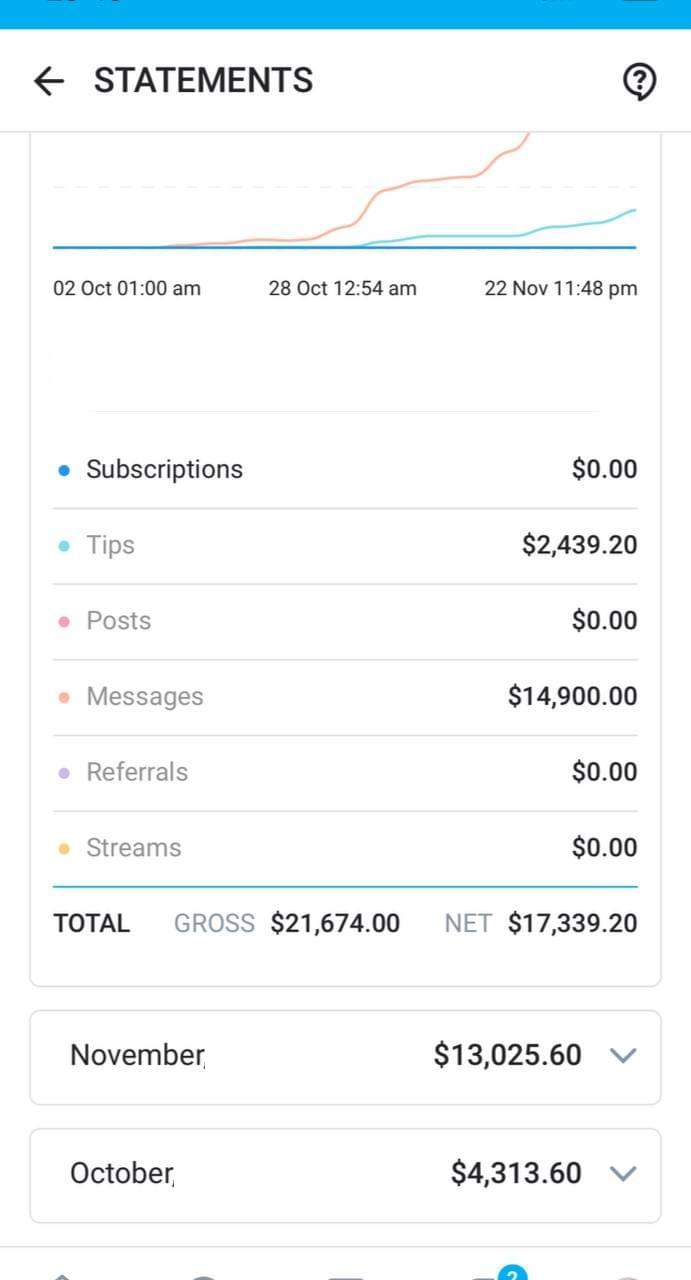Open the October $4,313.60 earnings amount
This screenshot has width=691, height=1280.
tap(516, 1173)
